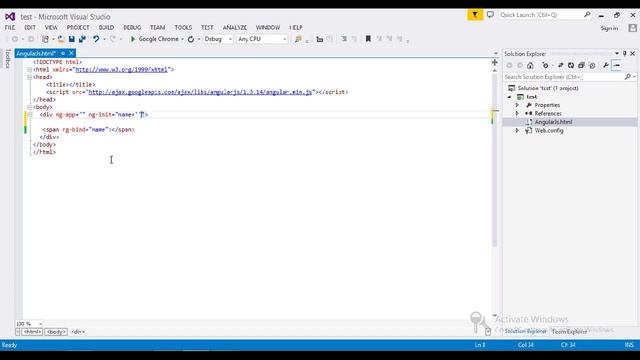Expand the References node in Solution Explorer
Image resolution: width=640 pixels, height=360 pixels.
517,113
